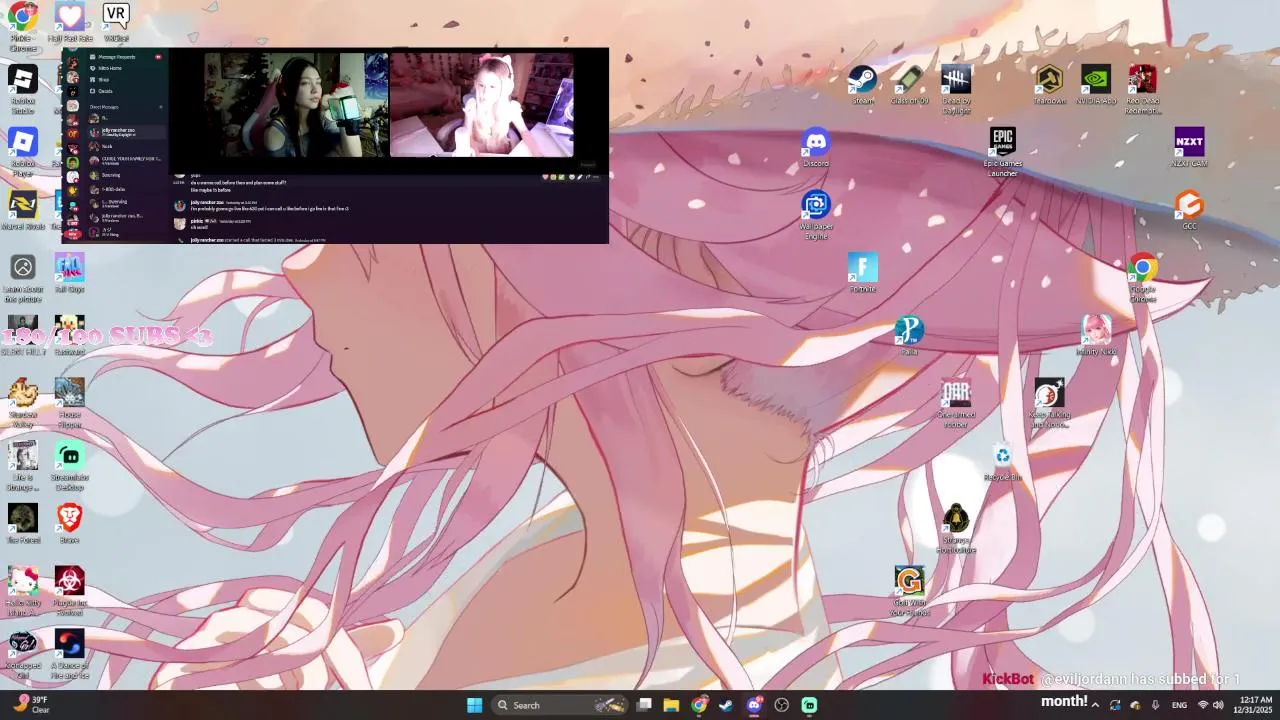Open Epic Games Launcher desktop icon
Screen dimensions: 1280x720
click(x=1003, y=153)
